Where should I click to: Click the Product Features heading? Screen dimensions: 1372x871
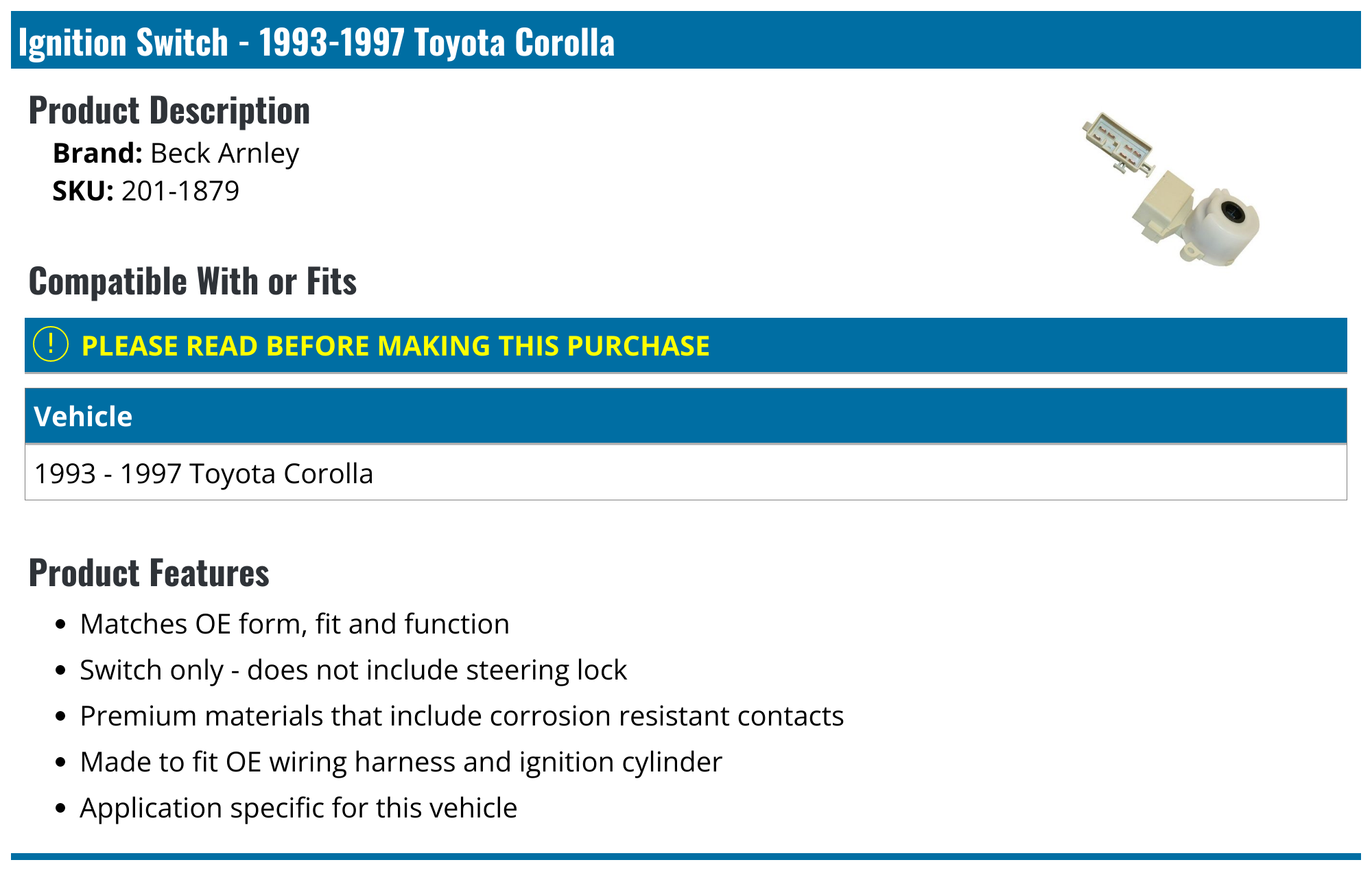149,573
